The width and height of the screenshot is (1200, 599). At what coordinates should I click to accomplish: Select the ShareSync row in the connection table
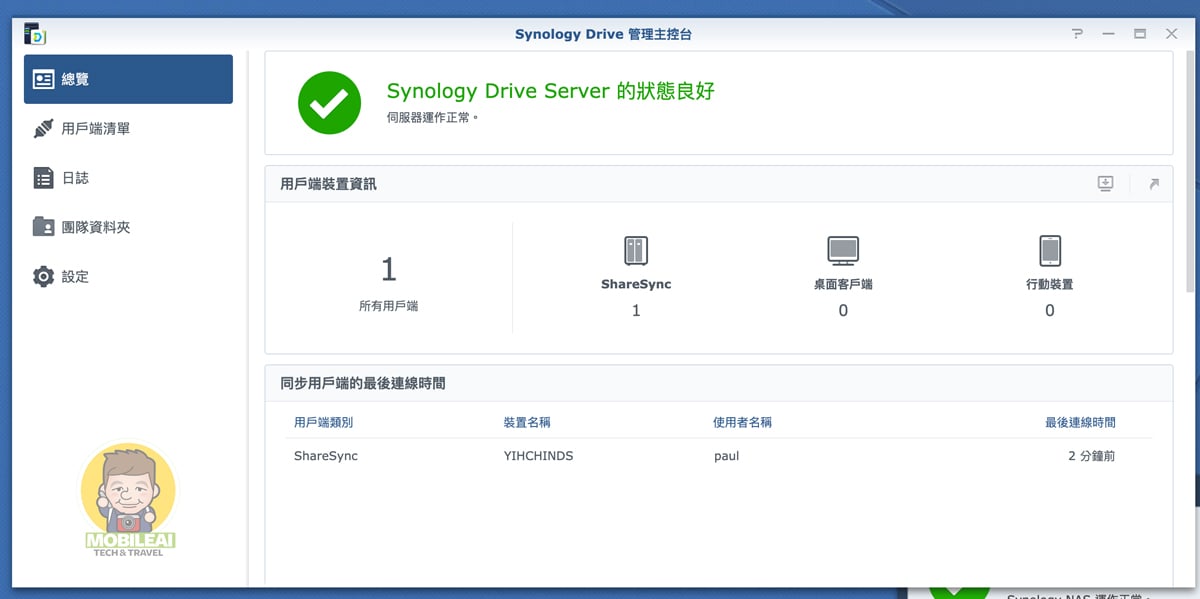718,456
